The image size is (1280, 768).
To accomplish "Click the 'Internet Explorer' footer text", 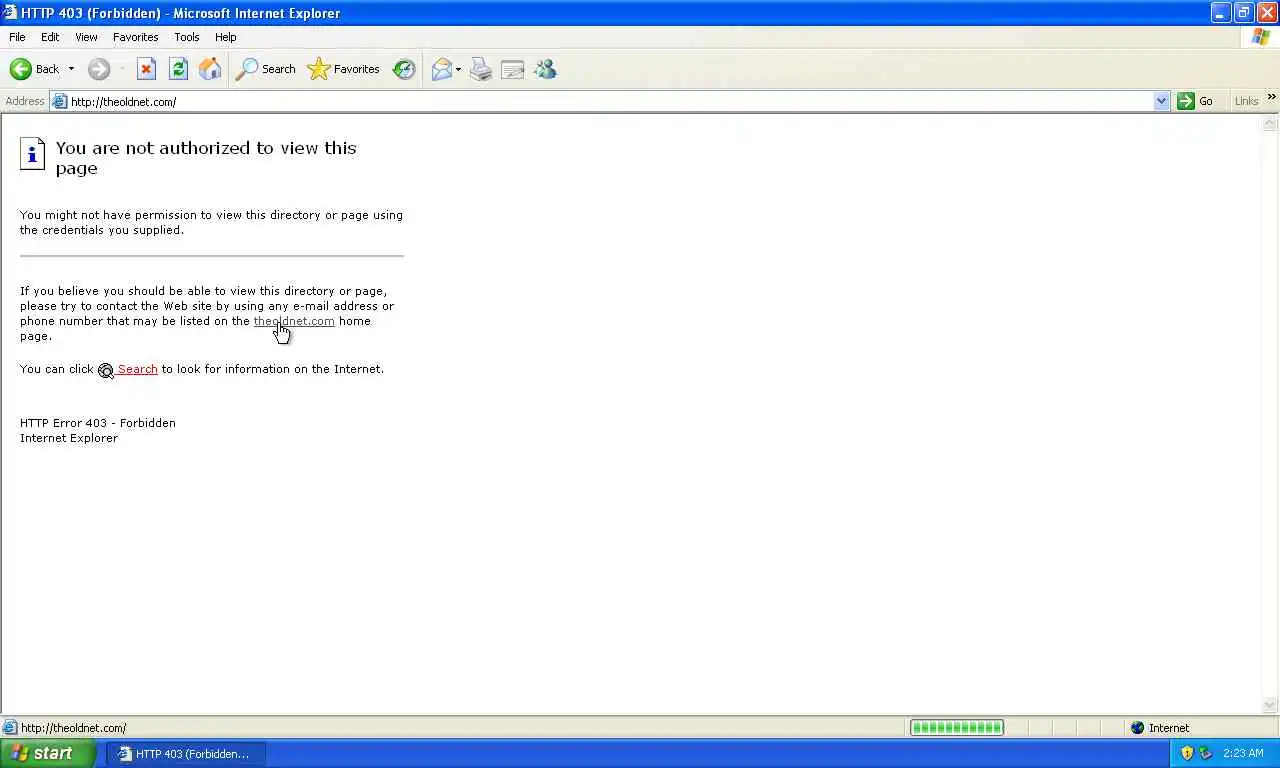I will pos(69,438).
